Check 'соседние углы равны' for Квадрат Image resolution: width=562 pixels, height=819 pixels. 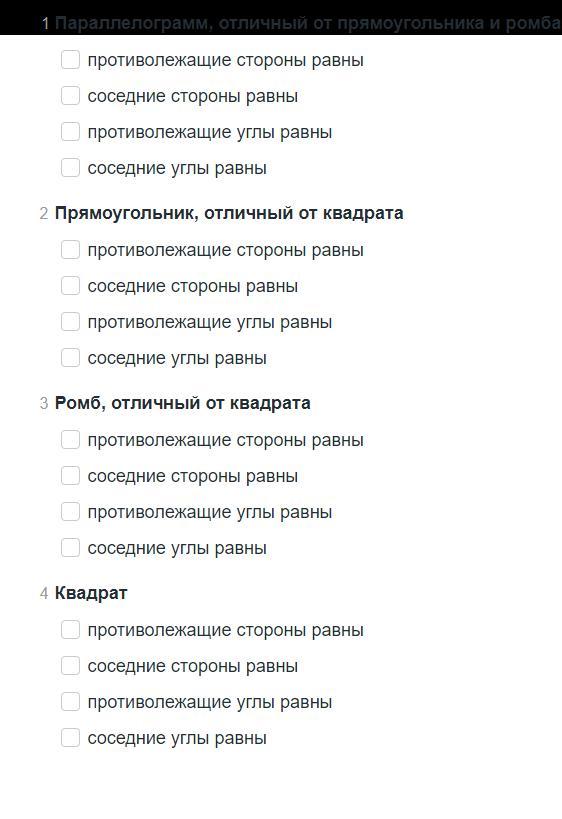click(x=71, y=738)
